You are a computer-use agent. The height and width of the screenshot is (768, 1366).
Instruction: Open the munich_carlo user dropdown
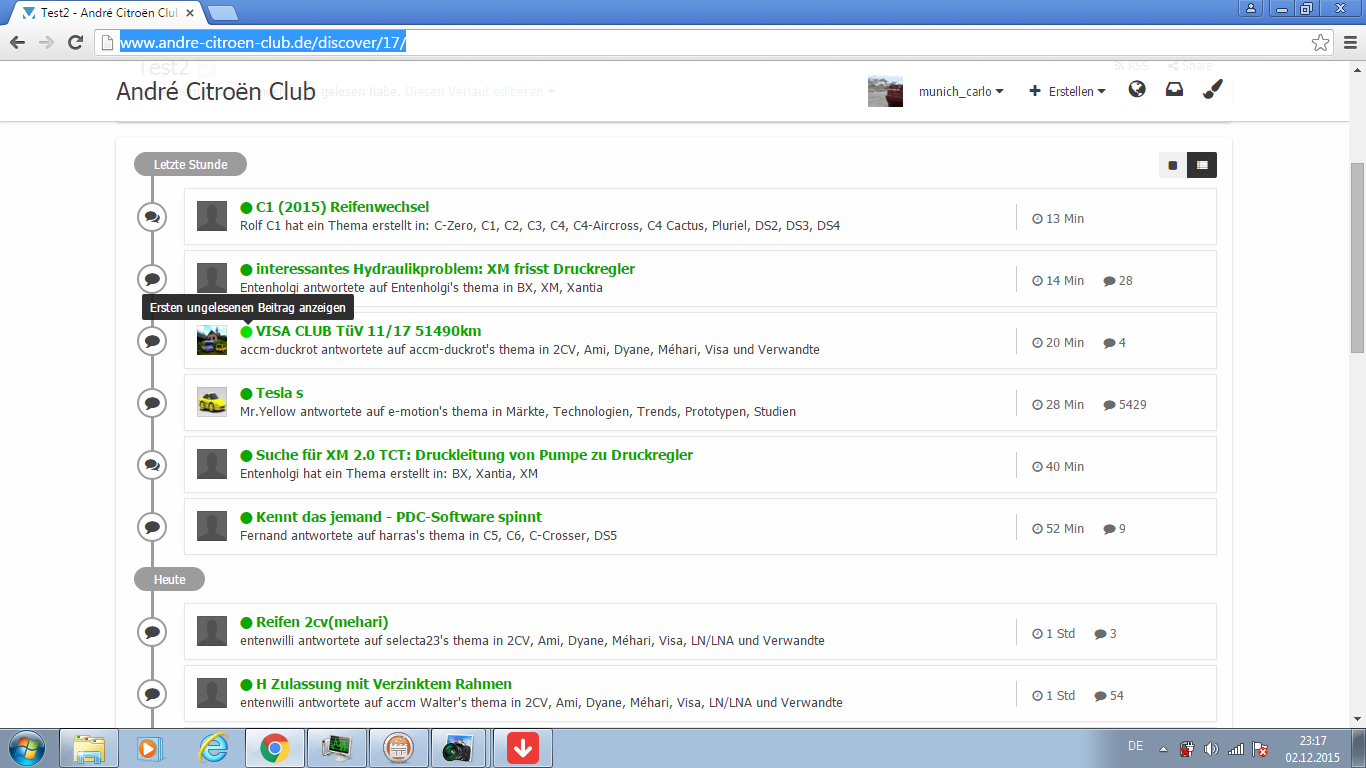961,91
